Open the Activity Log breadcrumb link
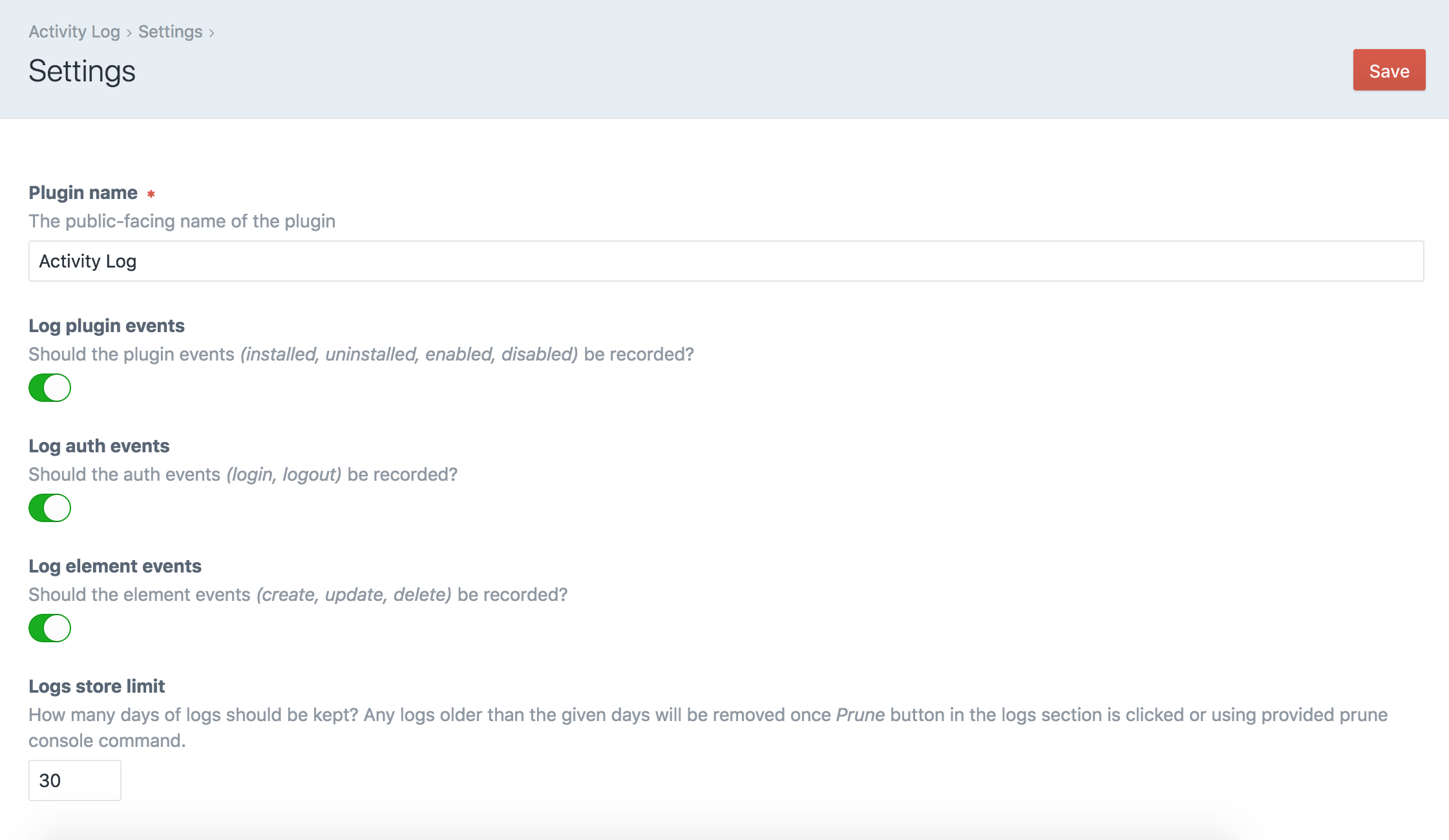Screen dimensions: 1449x840 coord(74,32)
